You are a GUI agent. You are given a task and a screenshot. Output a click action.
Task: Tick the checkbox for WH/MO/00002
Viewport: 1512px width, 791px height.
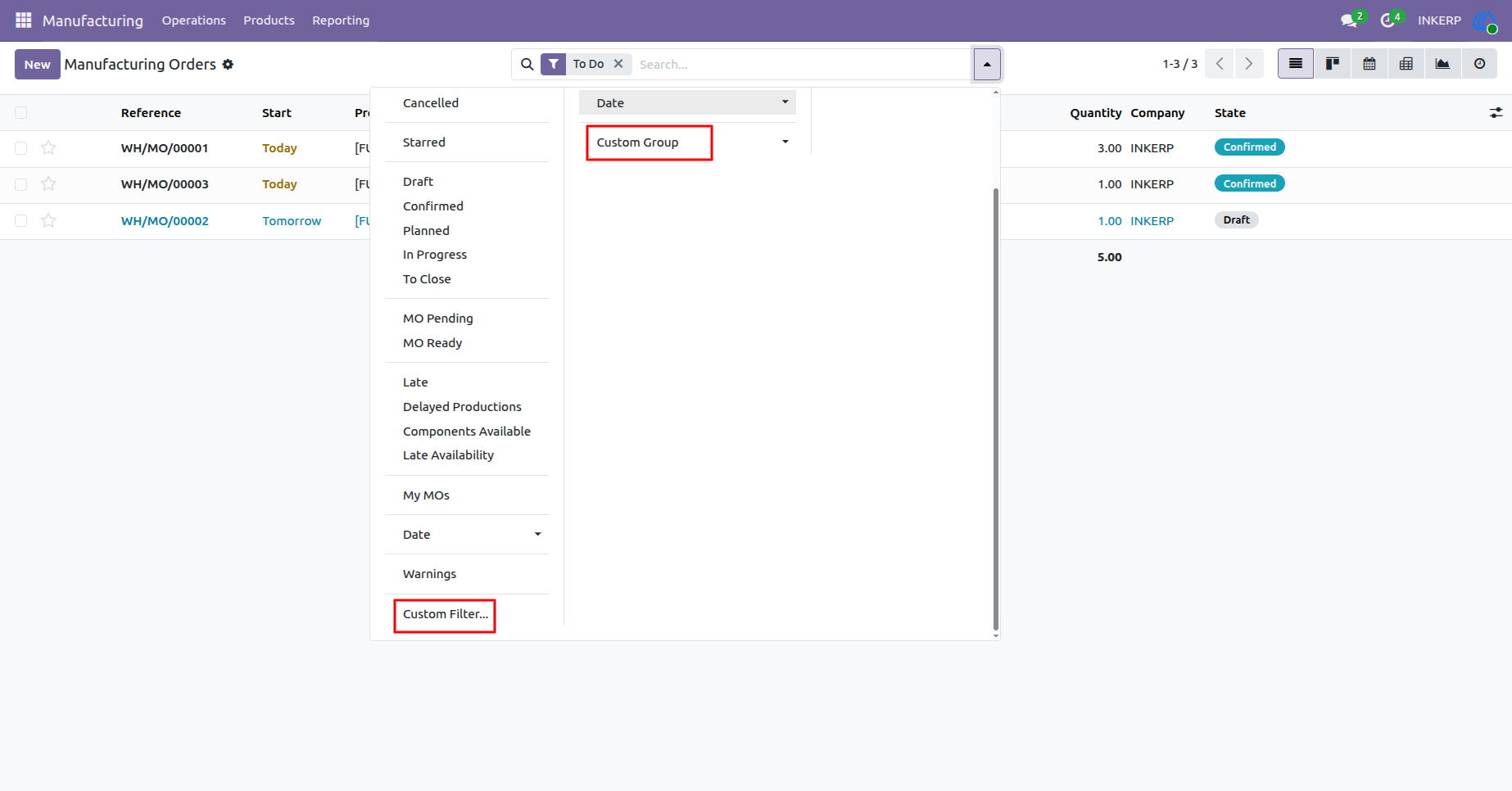[x=21, y=220]
